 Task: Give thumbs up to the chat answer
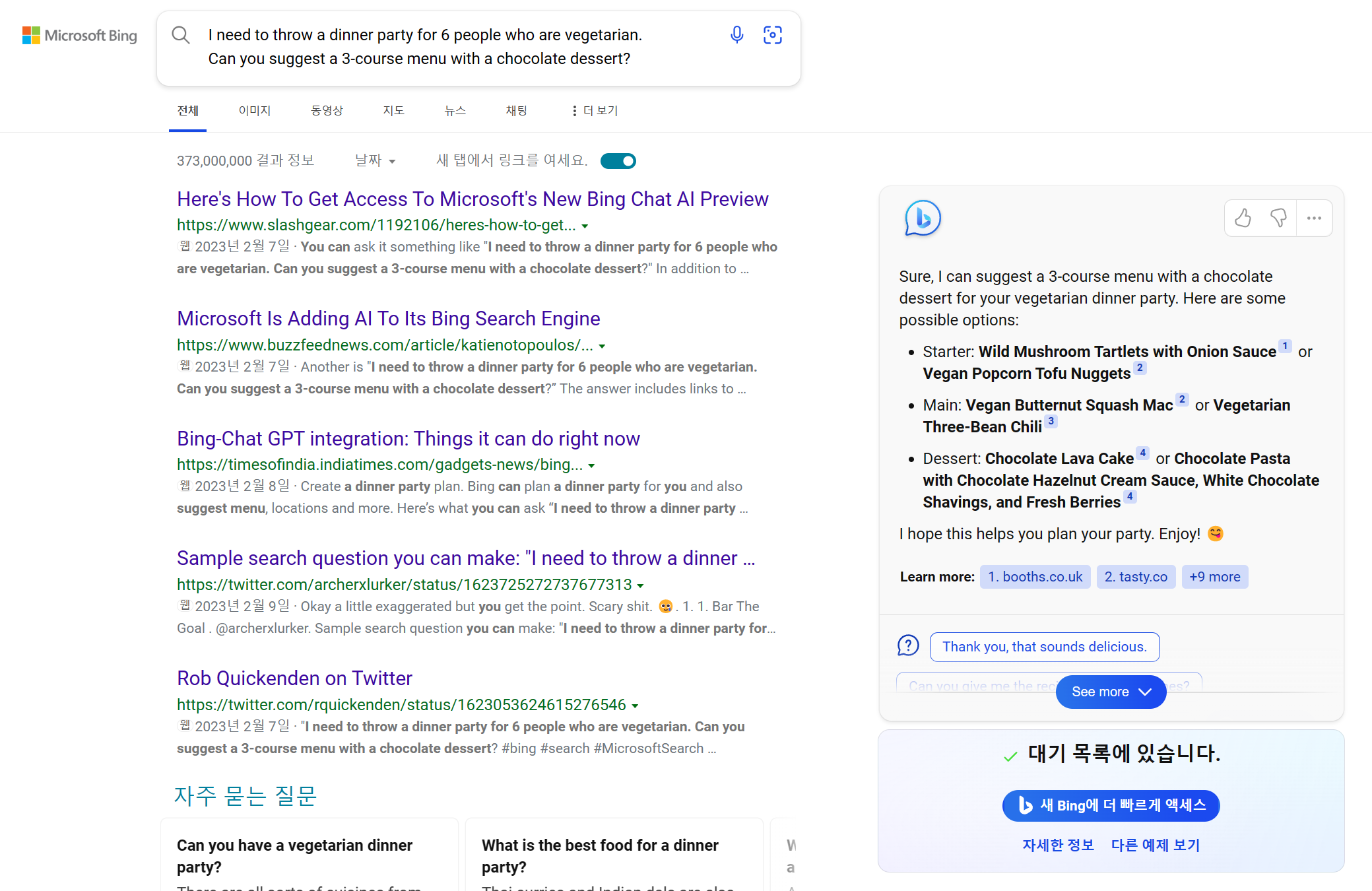point(1243,218)
